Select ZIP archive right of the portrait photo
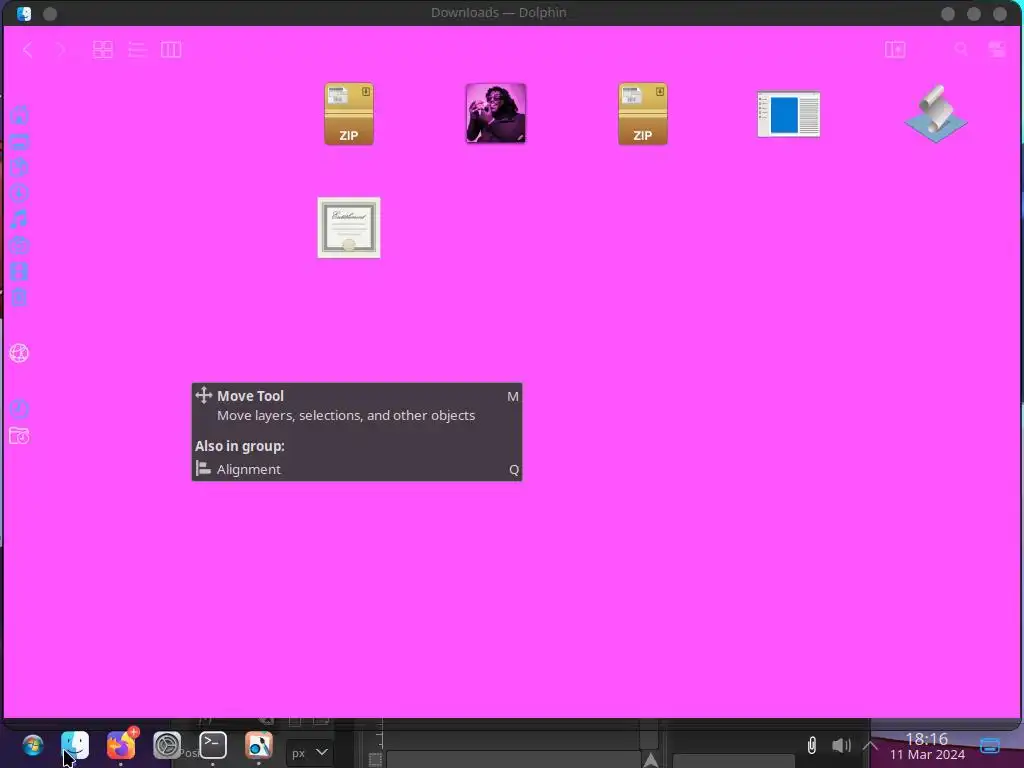The image size is (1024, 768). [643, 114]
